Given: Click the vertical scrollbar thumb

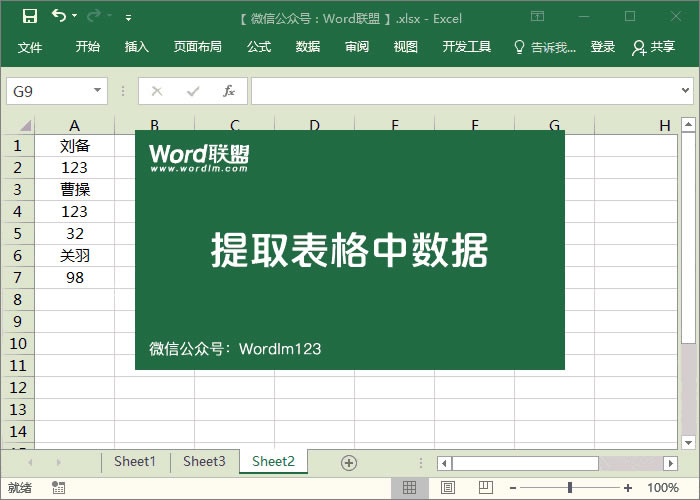Looking at the screenshot, I should [x=688, y=238].
